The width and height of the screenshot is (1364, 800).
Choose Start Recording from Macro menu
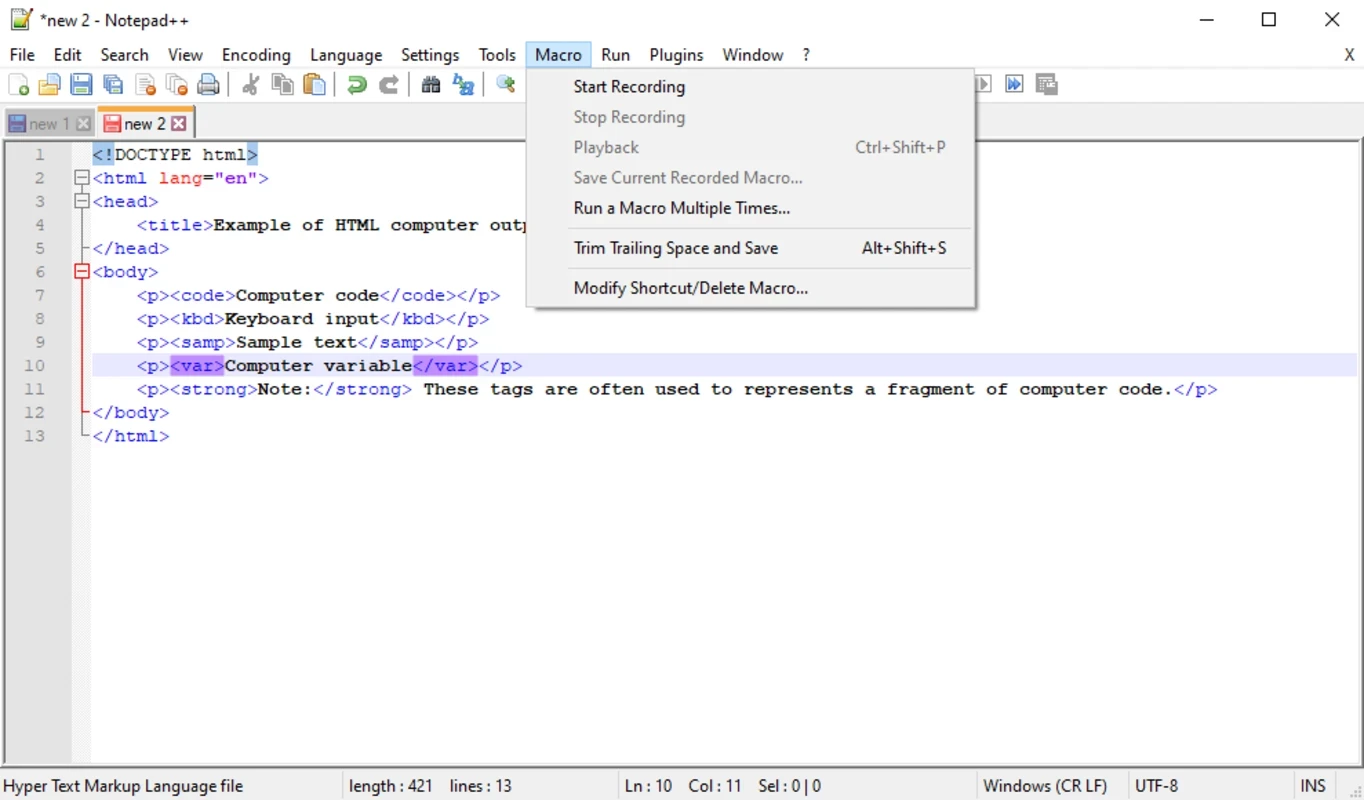629,87
